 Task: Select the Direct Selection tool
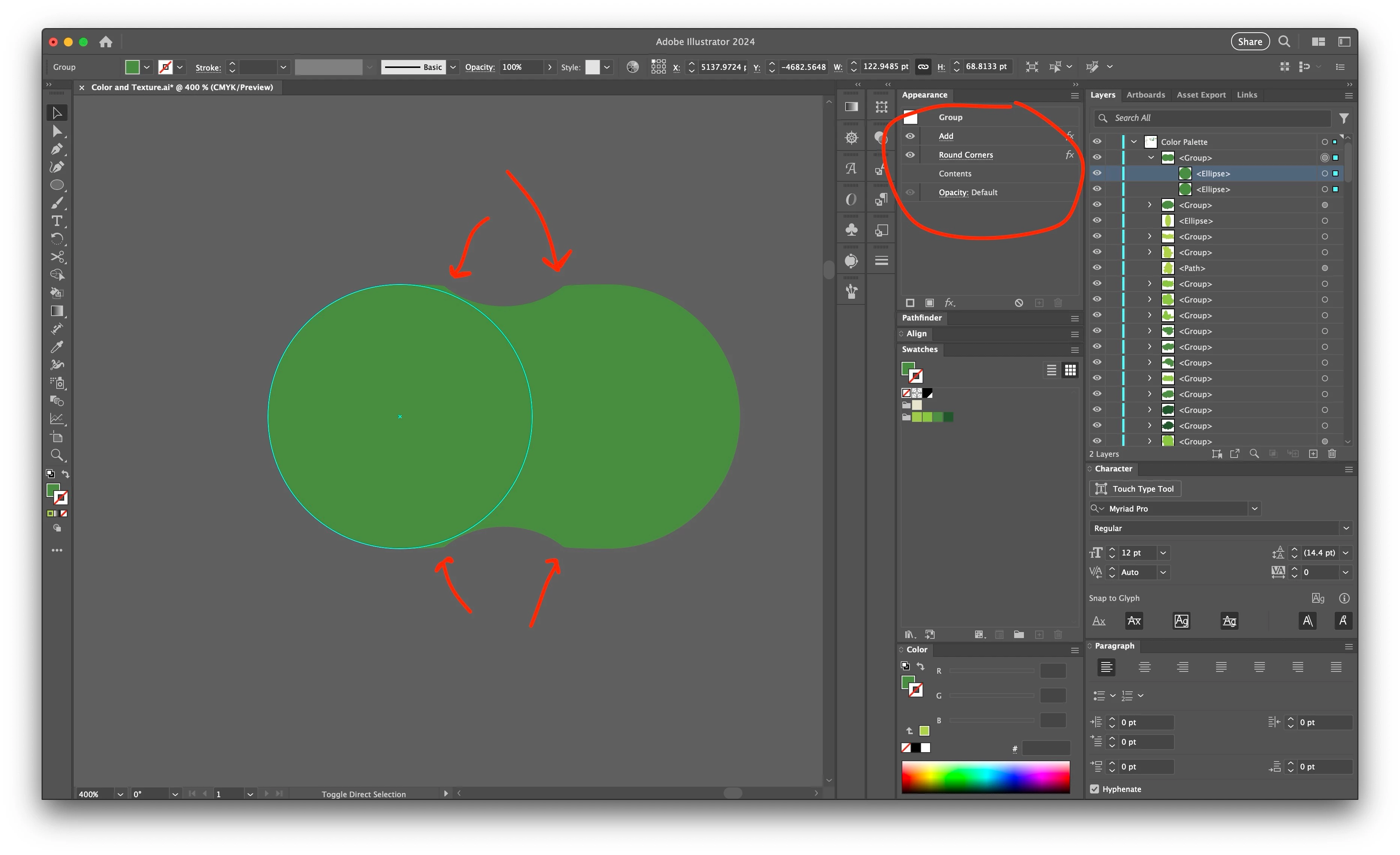tap(57, 131)
